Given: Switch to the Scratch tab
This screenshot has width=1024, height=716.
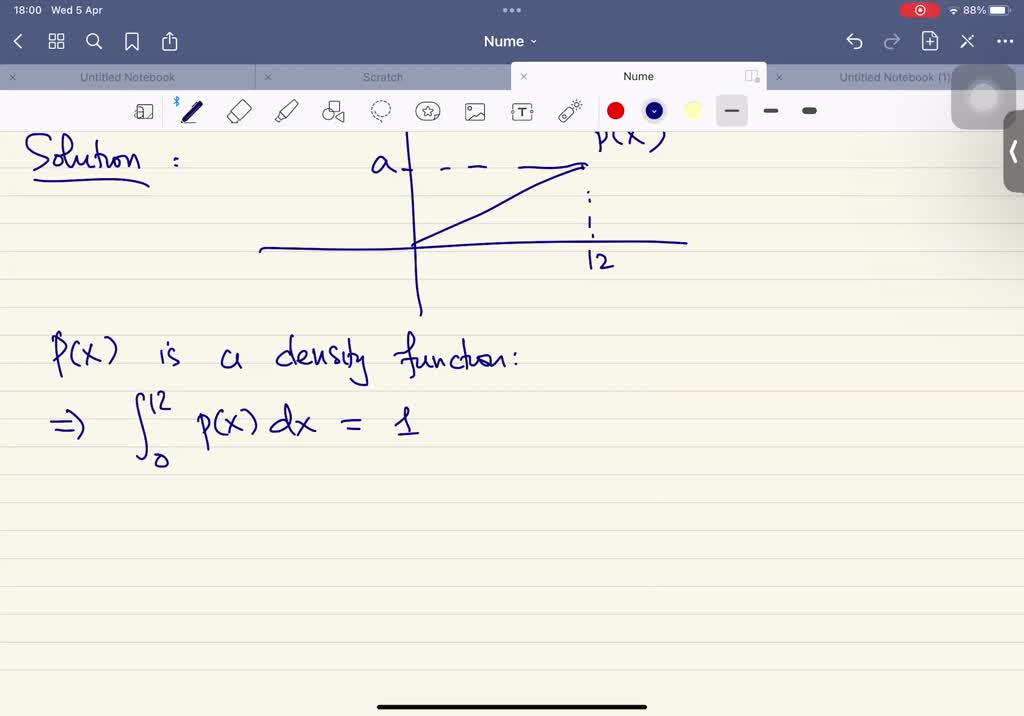Looking at the screenshot, I should click(383, 76).
